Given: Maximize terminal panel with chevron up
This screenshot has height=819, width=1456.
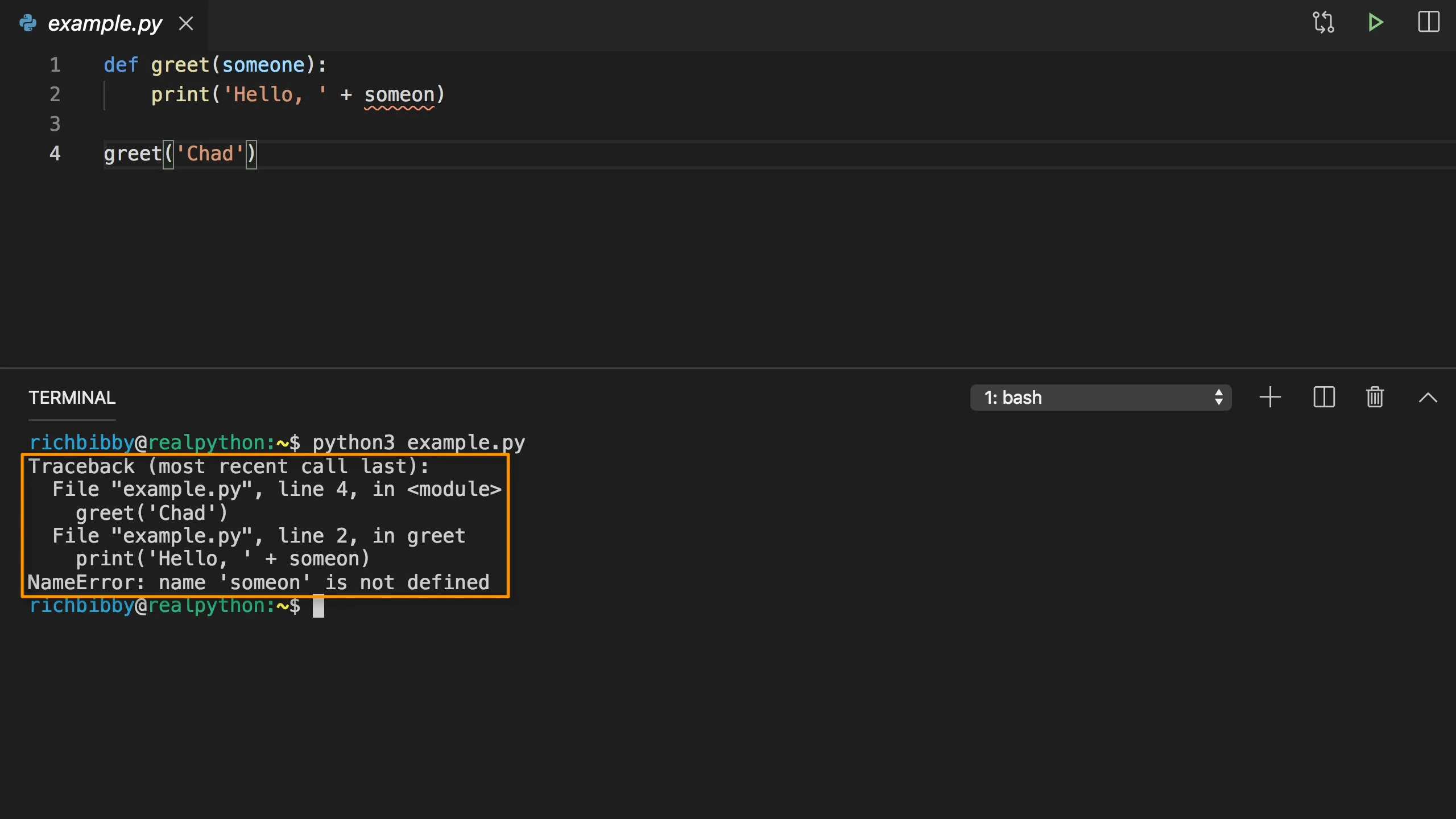Looking at the screenshot, I should [1428, 397].
